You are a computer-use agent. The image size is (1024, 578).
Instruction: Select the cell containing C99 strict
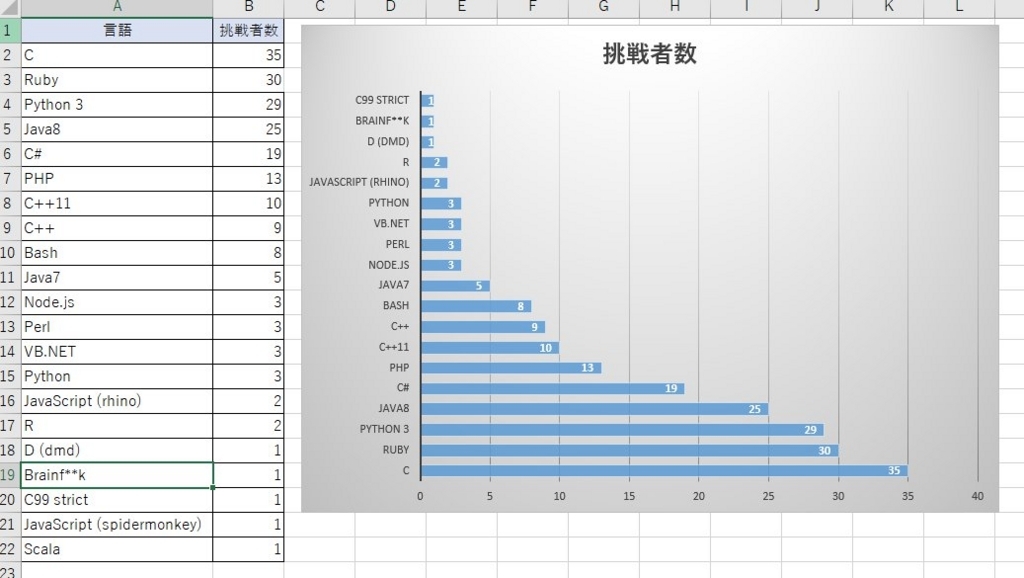pyautogui.click(x=117, y=500)
